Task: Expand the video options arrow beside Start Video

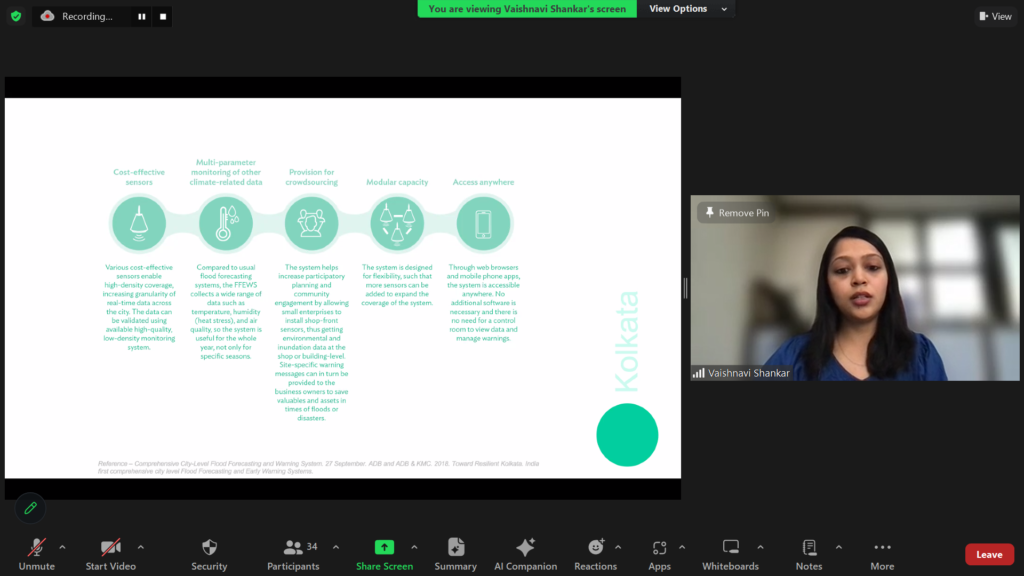Action: (140, 547)
